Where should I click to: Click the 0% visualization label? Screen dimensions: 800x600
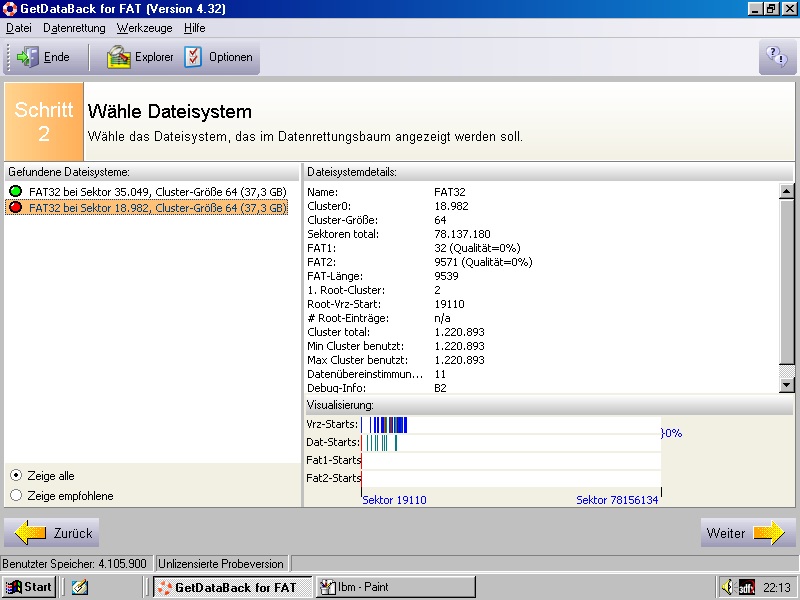(x=673, y=433)
